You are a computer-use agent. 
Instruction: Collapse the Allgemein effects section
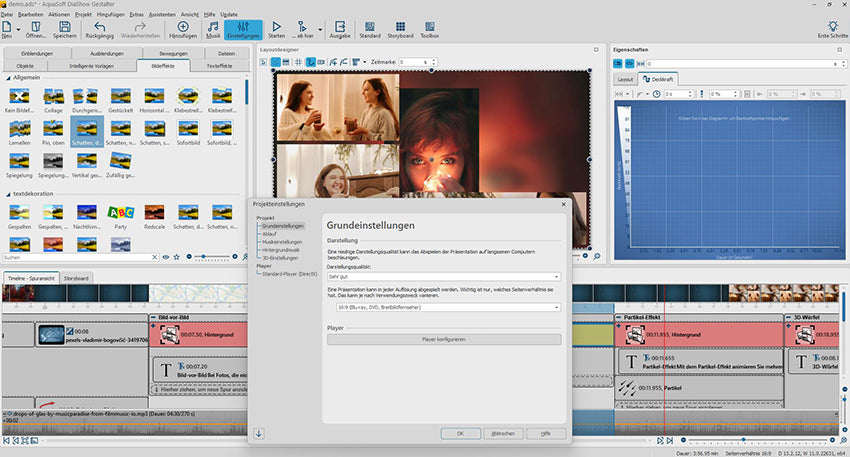click(9, 78)
